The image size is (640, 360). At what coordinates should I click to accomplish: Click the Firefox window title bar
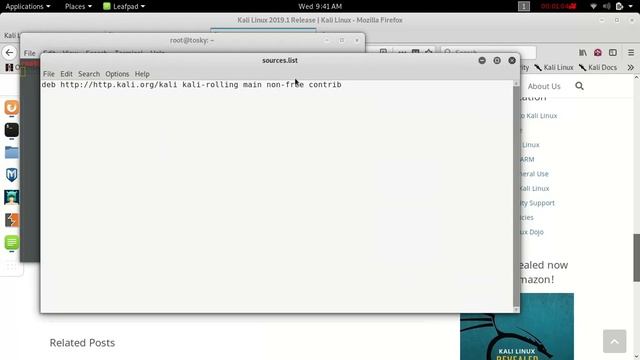coord(320,20)
